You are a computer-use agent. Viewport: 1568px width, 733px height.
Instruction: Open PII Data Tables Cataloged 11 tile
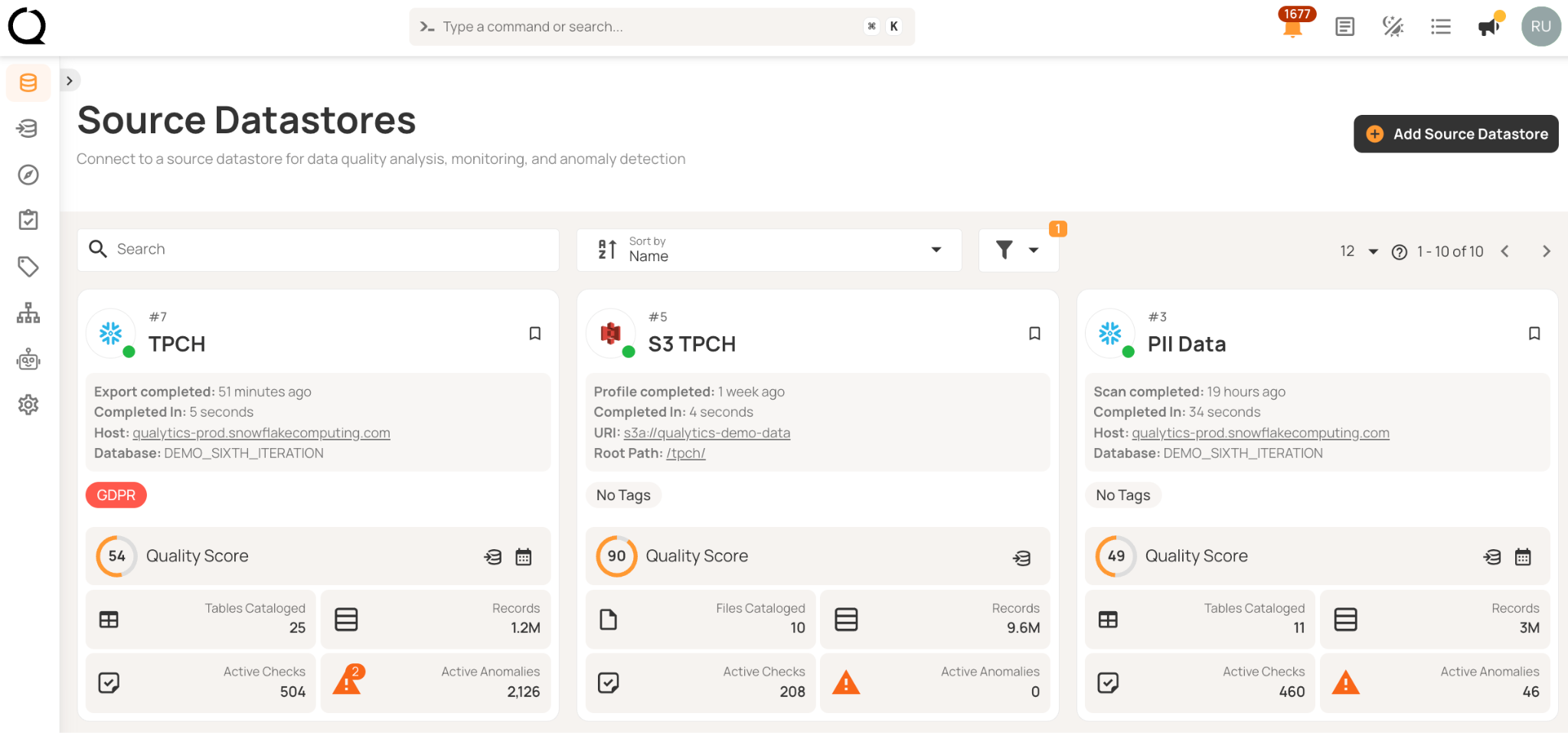tap(1200, 619)
